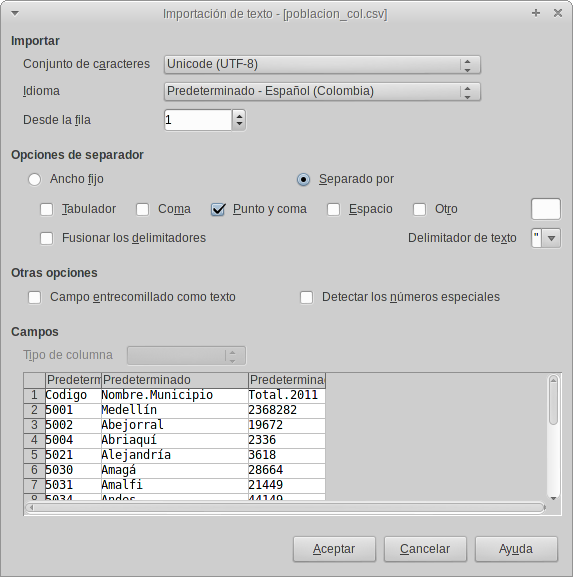This screenshot has width=573, height=577.
Task: Click the Amagá cell in preview
Action: 175,471
